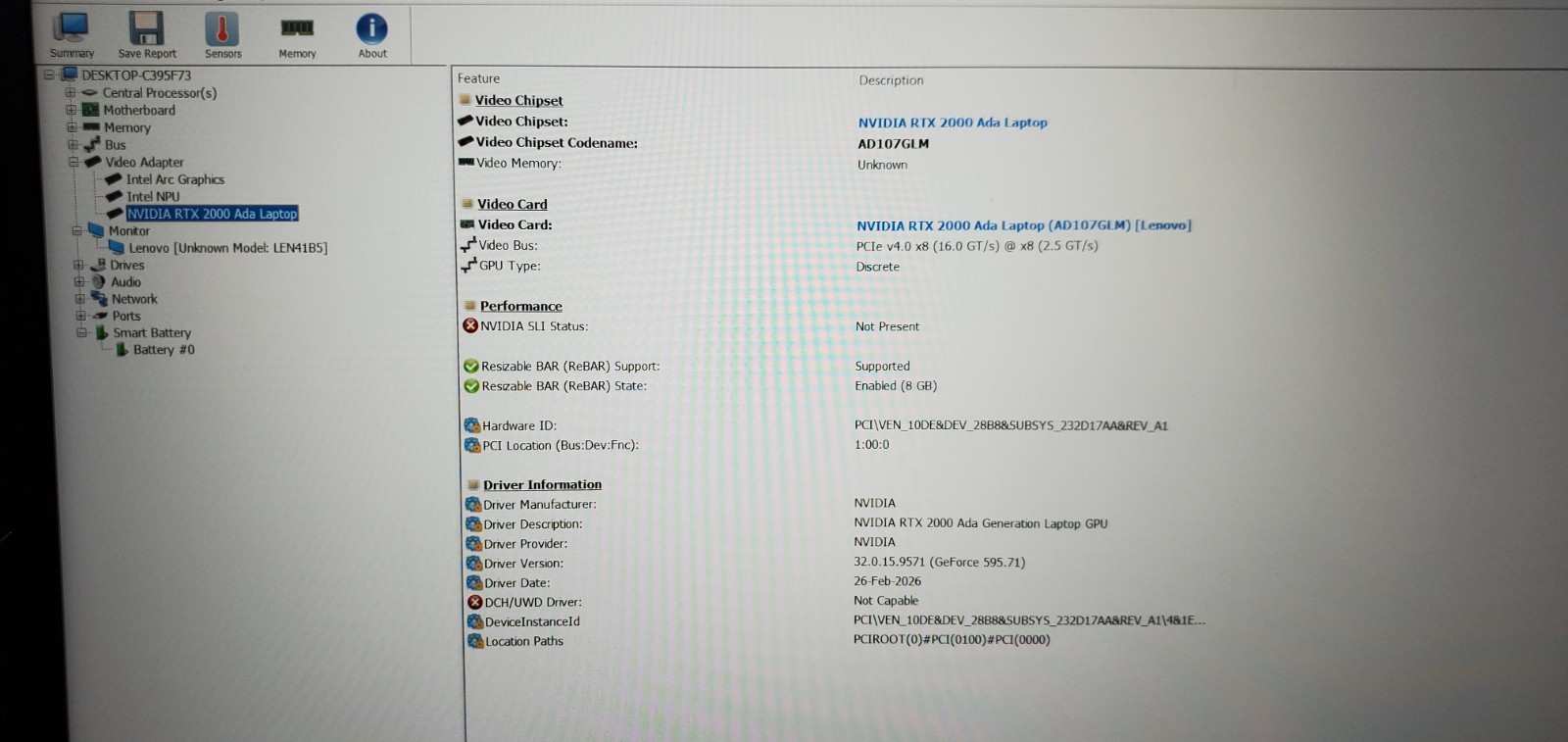
Task: Select Central Processor(s) in the tree
Action: 160,93
